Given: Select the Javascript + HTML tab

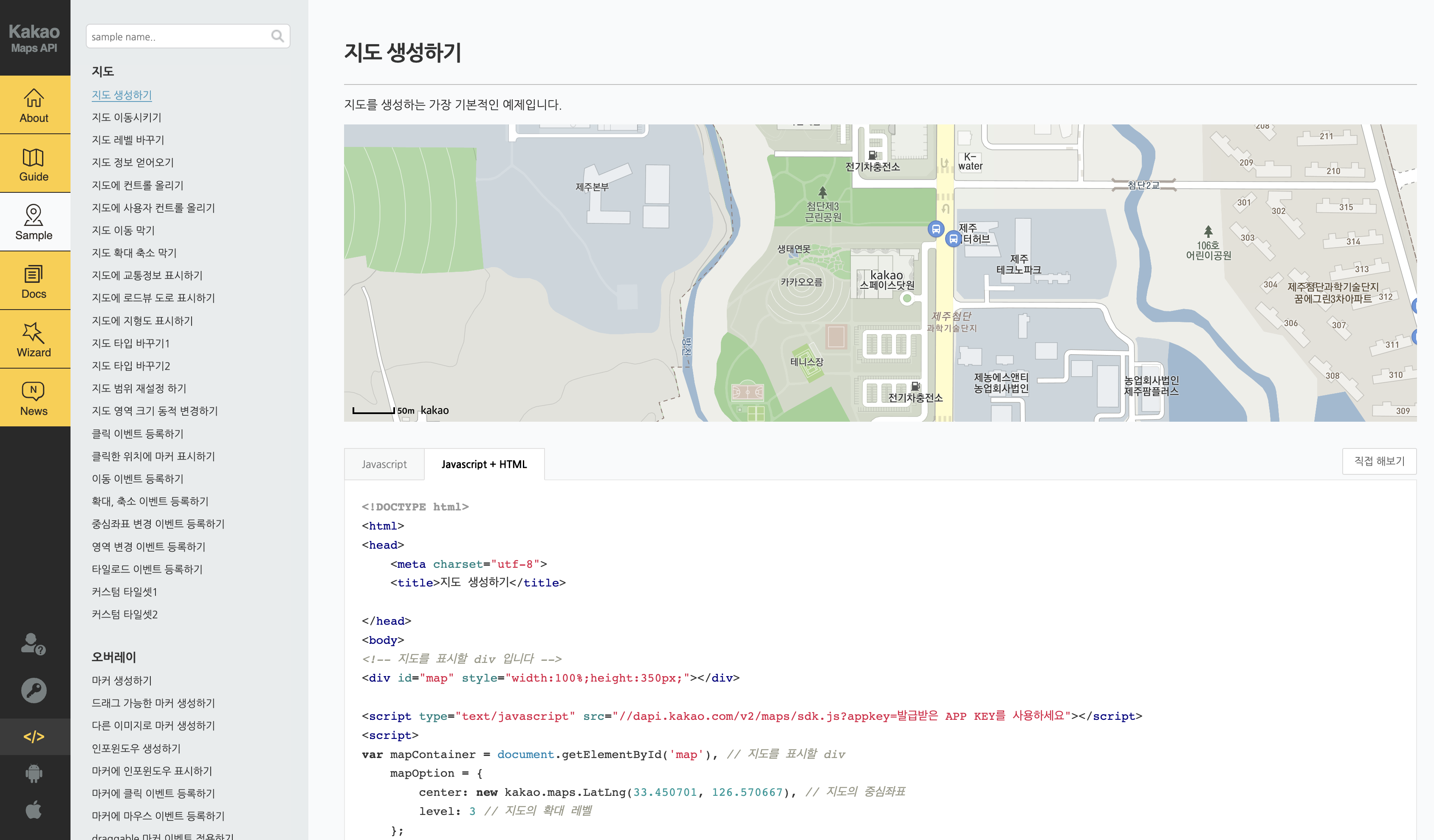Looking at the screenshot, I should pyautogui.click(x=484, y=465).
